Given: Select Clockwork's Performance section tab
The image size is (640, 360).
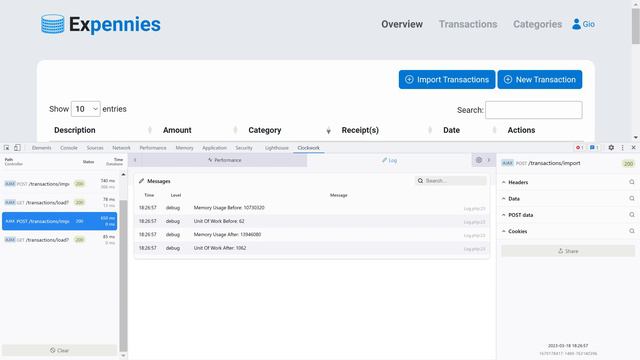Looking at the screenshot, I should pyautogui.click(x=224, y=160).
